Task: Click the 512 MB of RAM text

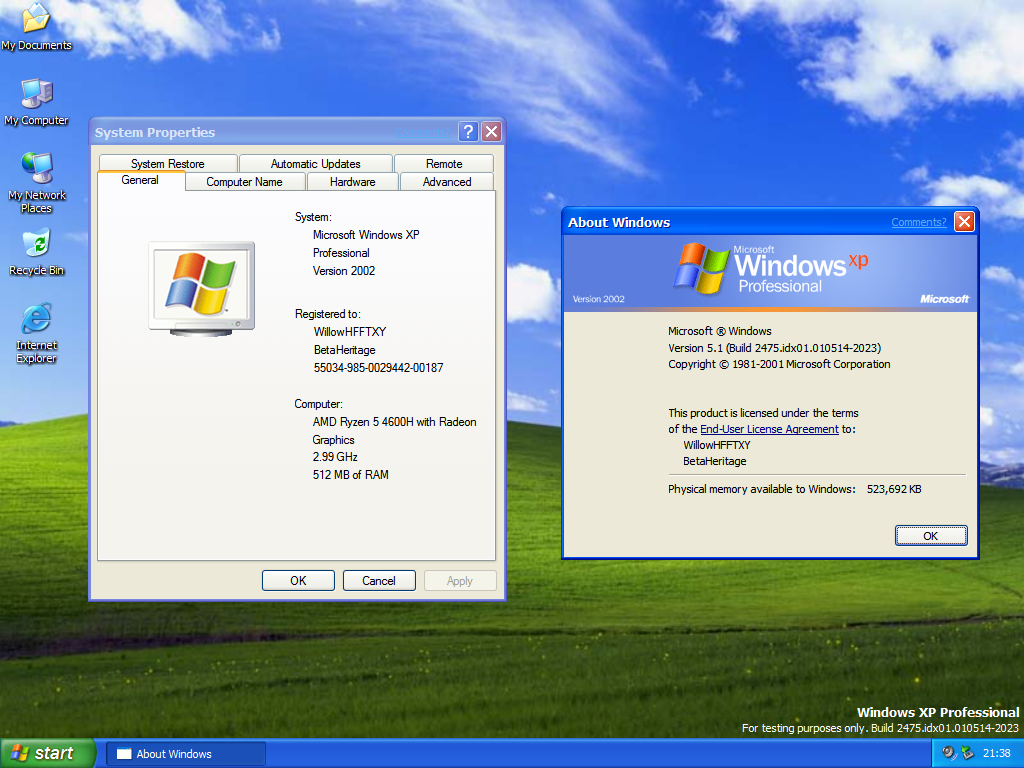Action: pos(351,475)
